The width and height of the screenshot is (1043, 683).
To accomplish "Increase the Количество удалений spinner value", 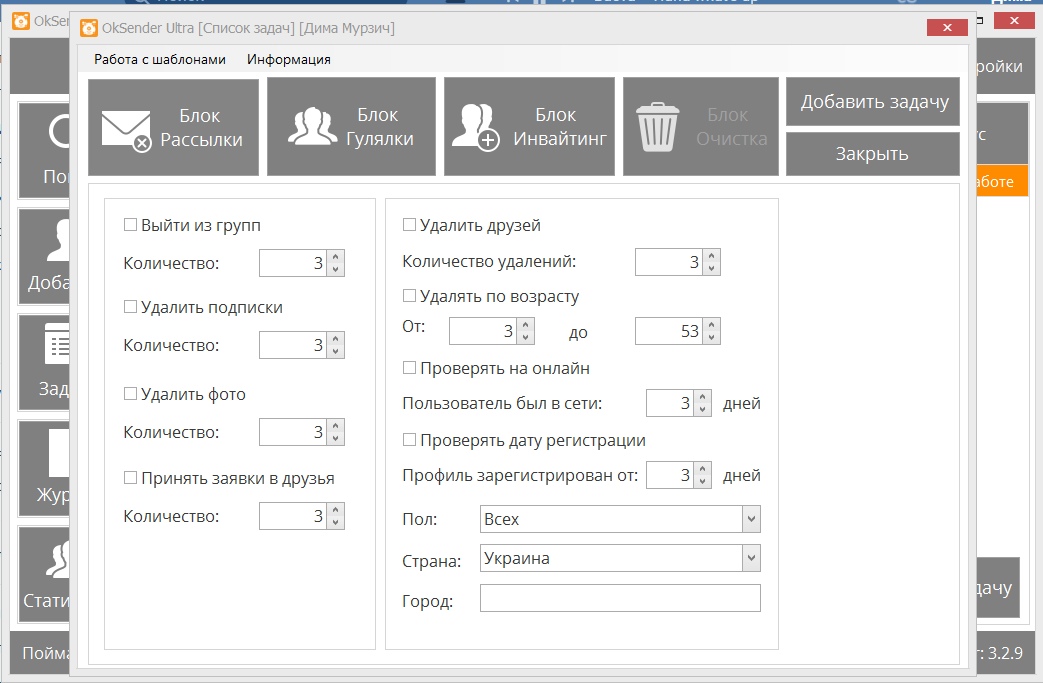I will click(711, 256).
